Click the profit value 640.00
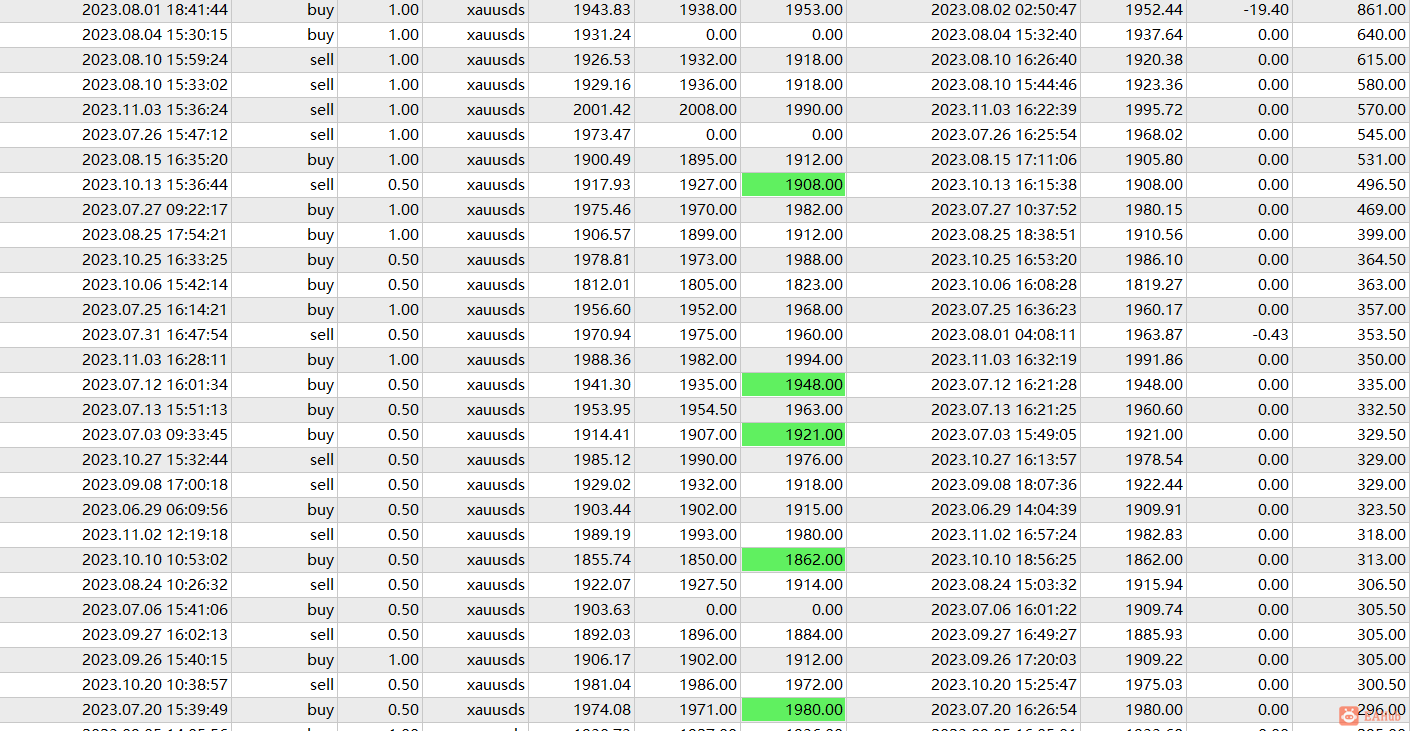 1382,35
